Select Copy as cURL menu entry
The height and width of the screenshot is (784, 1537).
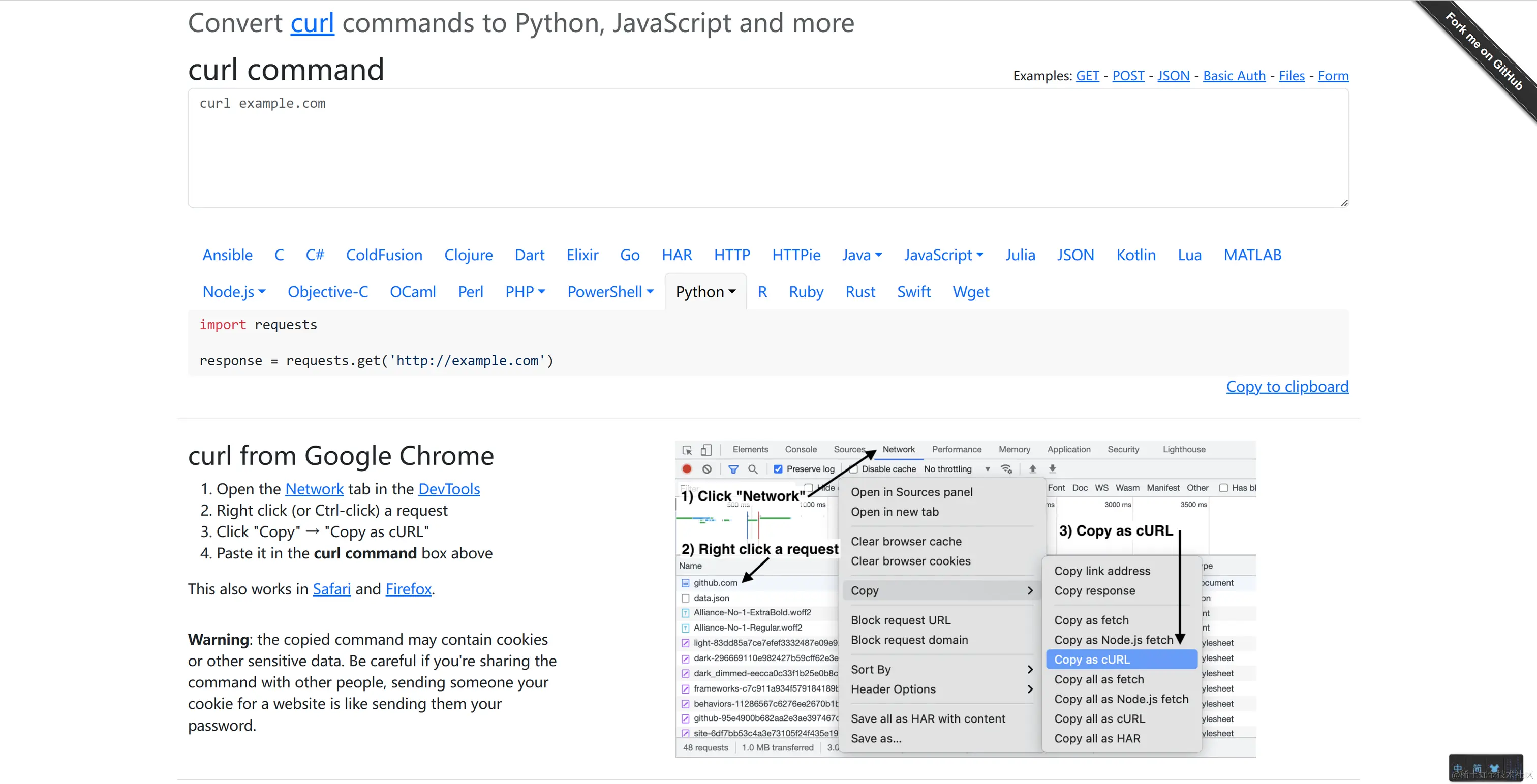tap(1092, 660)
